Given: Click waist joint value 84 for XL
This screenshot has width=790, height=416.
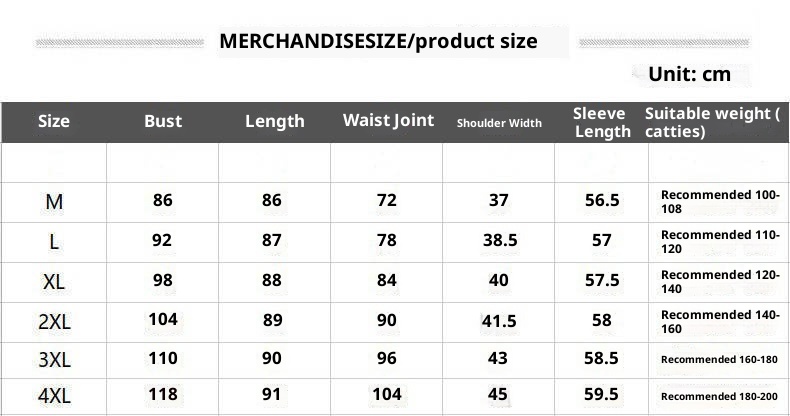Looking at the screenshot, I should [387, 279].
